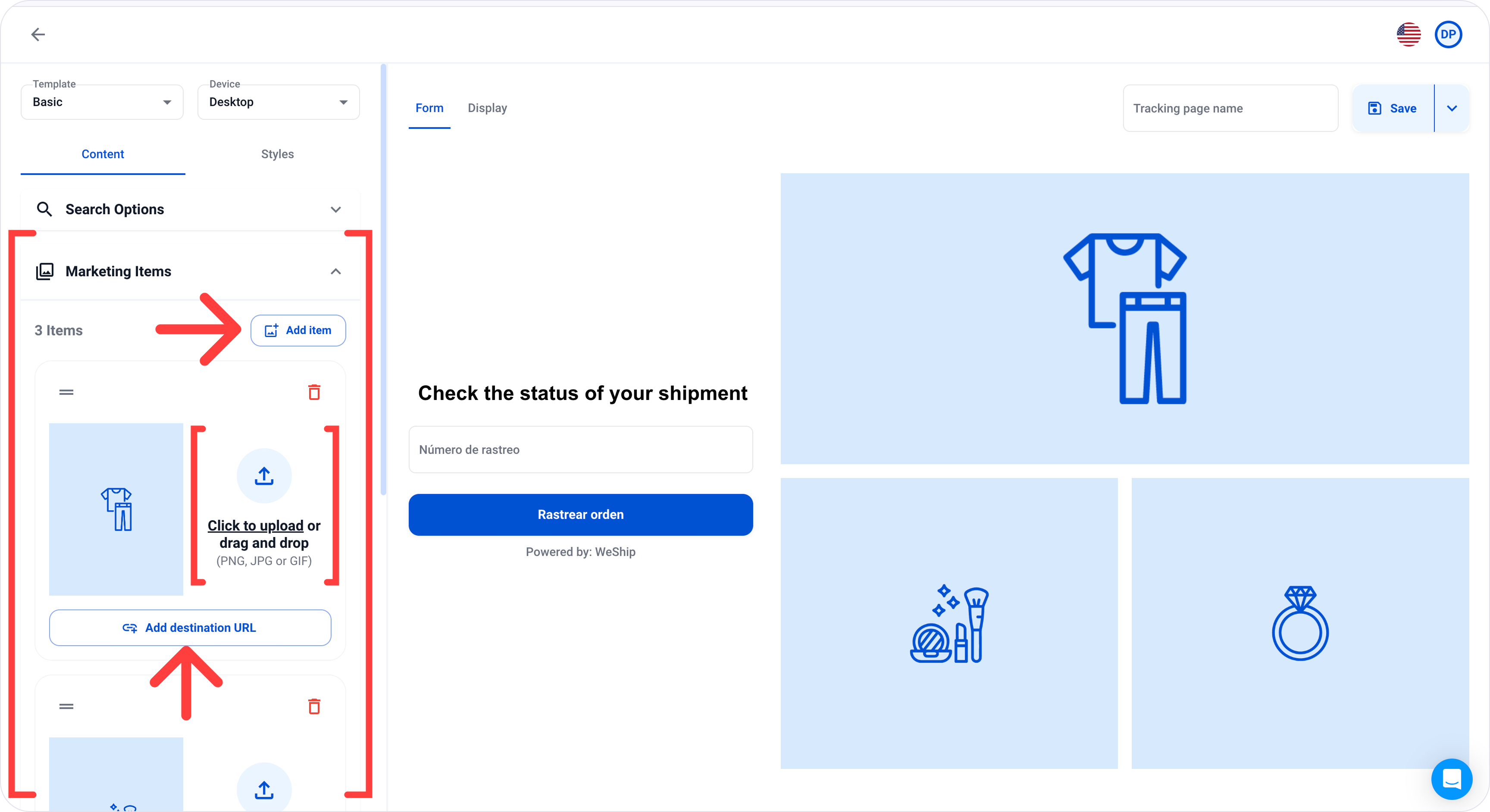This screenshot has width=1490, height=812.
Task: Open the DP user profile avatar
Action: (x=1448, y=35)
